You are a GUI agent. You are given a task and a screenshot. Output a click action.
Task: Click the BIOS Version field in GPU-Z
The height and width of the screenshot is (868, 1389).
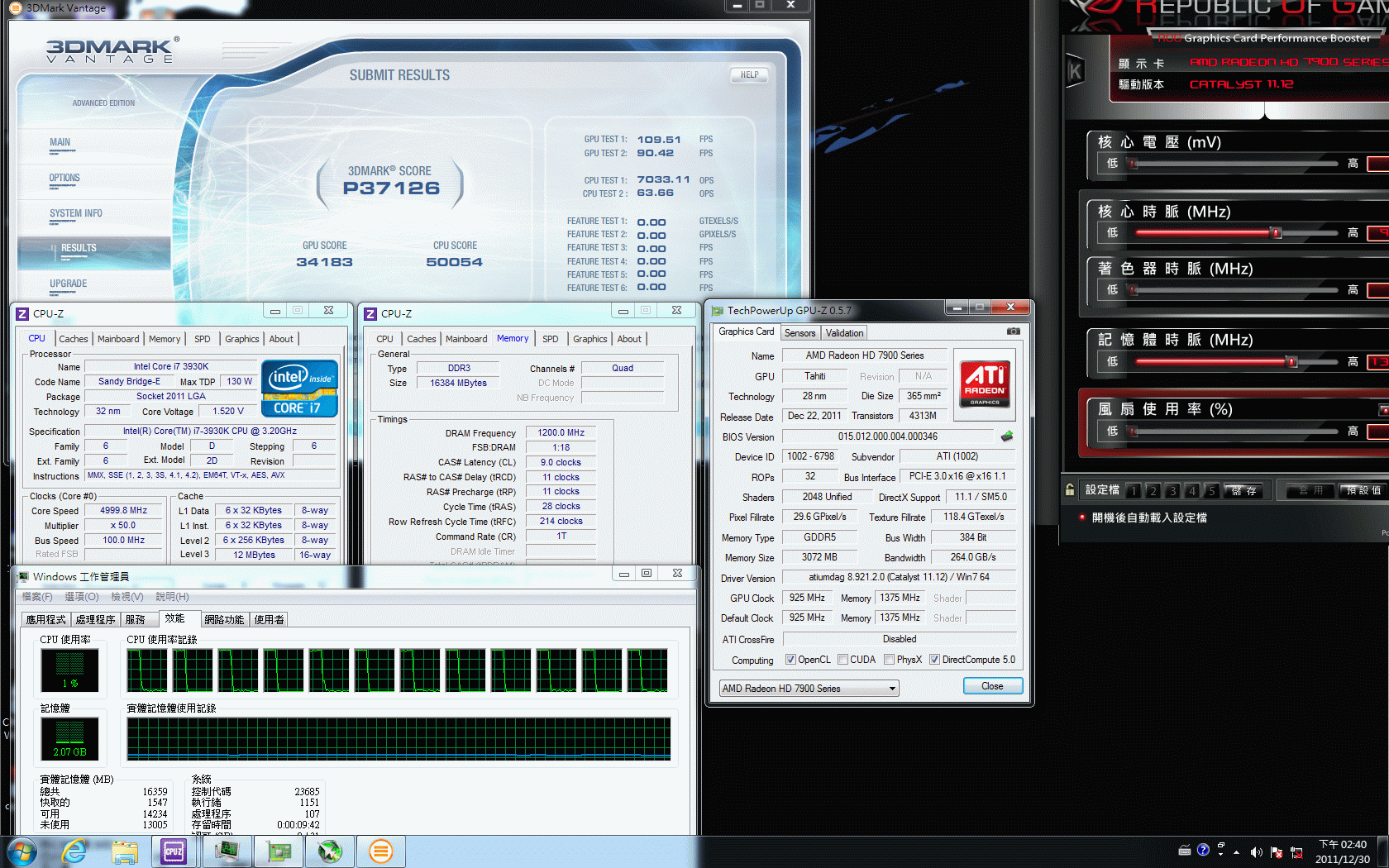[x=888, y=436]
